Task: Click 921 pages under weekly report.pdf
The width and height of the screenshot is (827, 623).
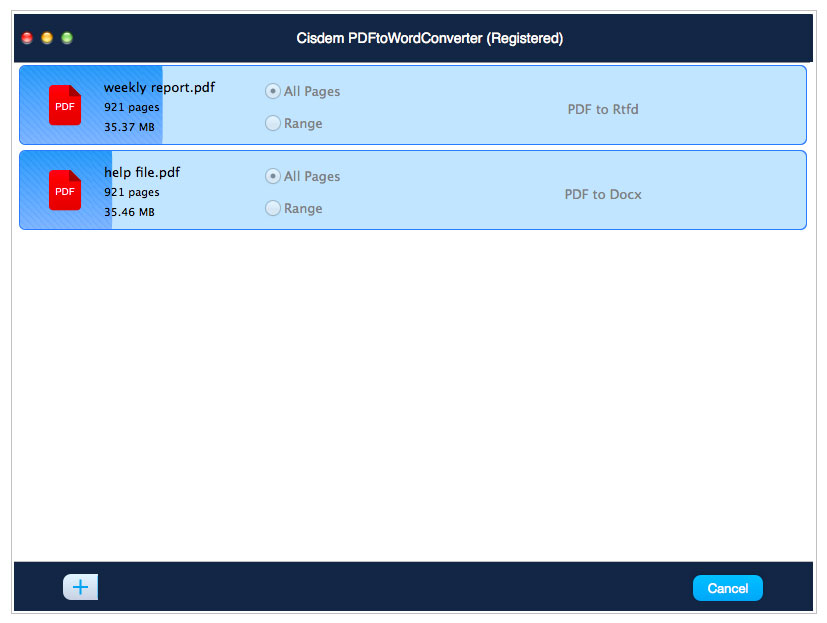Action: pyautogui.click(x=131, y=108)
